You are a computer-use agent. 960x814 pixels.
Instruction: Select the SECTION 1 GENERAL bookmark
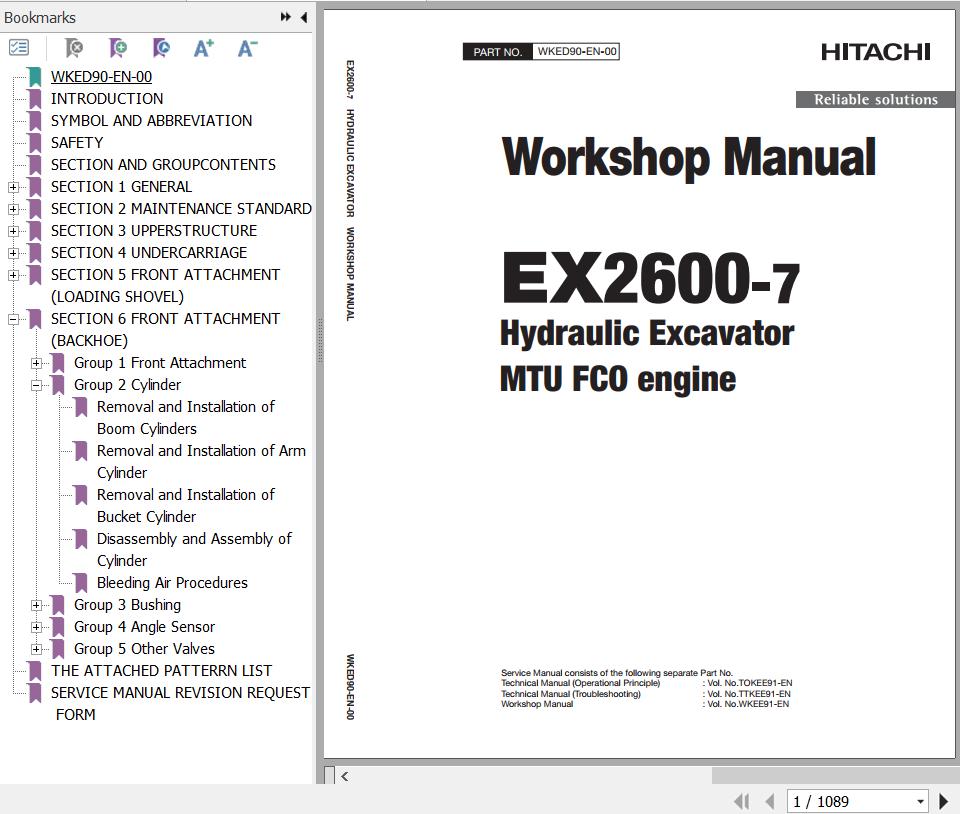coord(121,187)
